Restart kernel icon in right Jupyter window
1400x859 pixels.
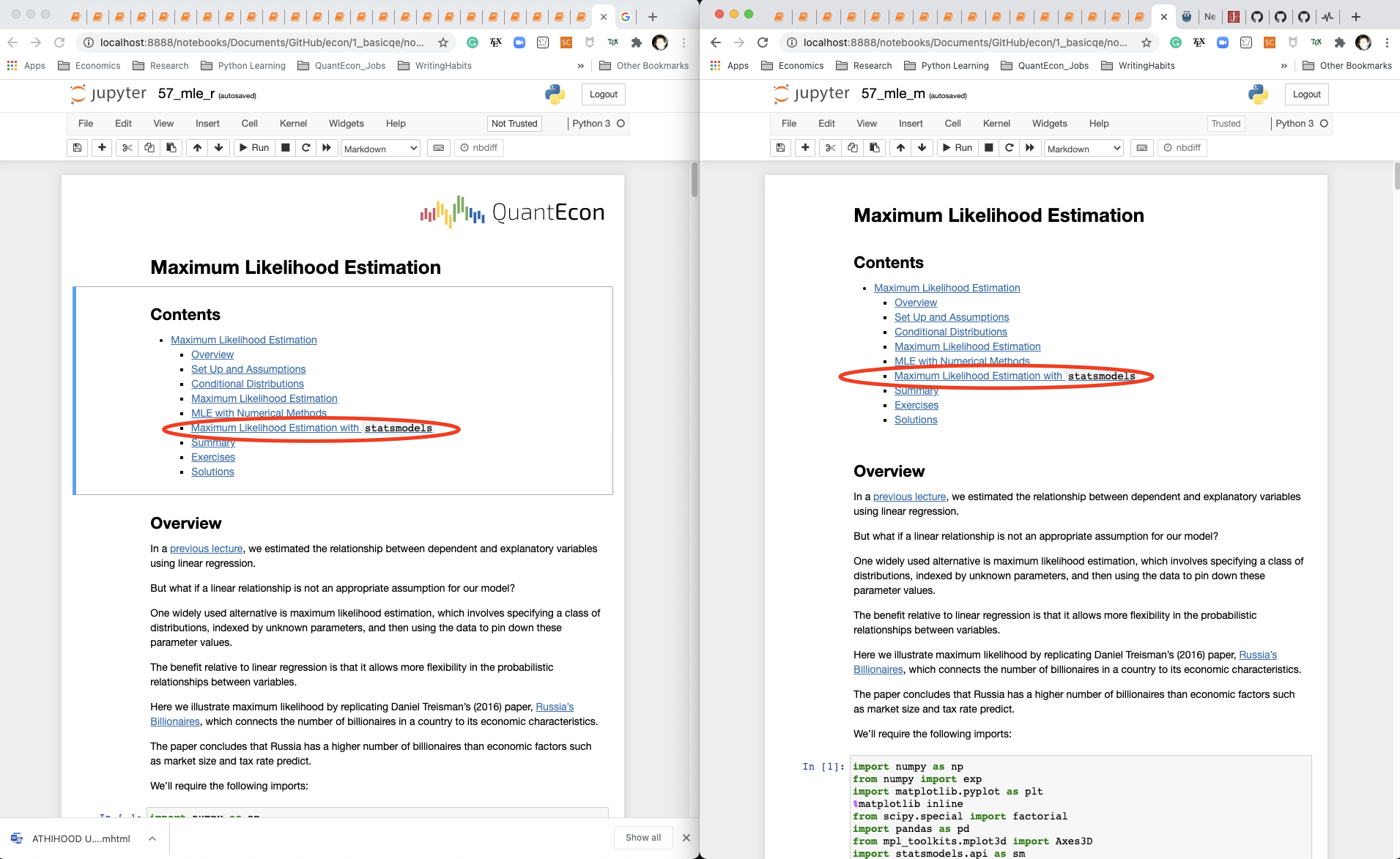click(x=1010, y=148)
